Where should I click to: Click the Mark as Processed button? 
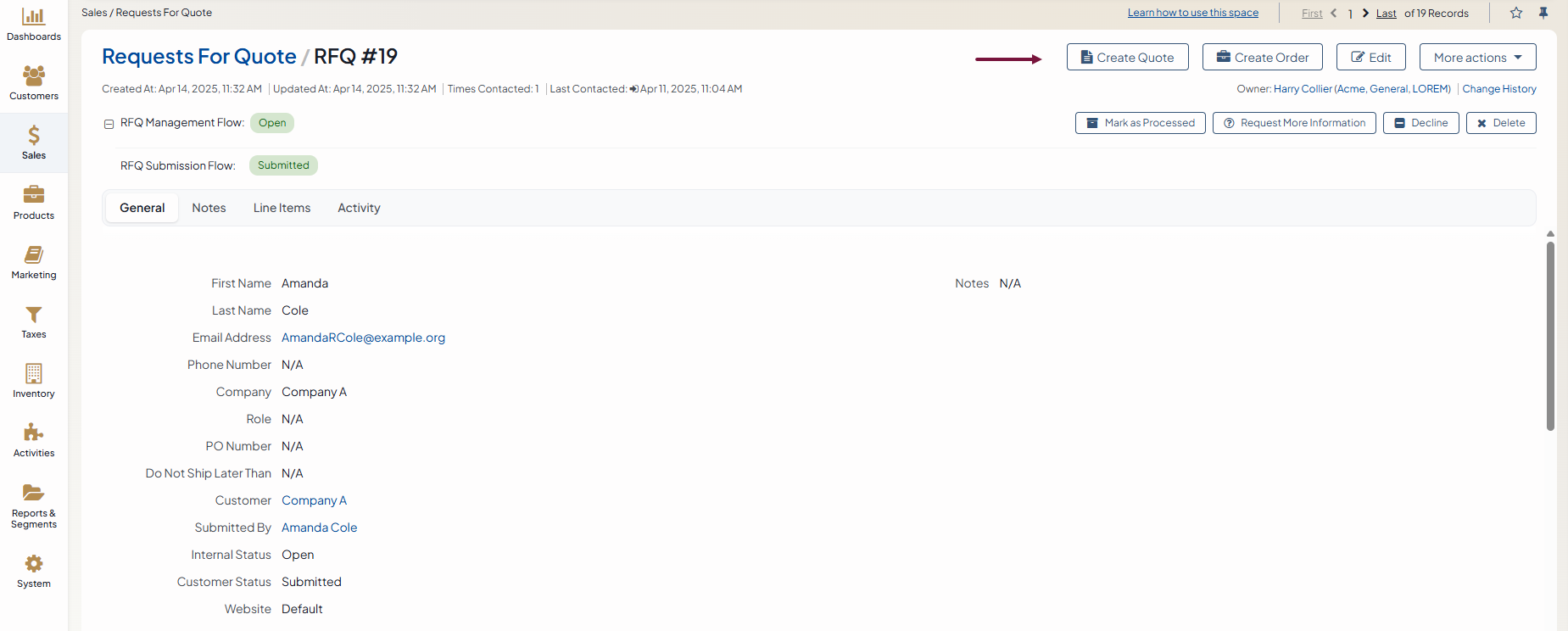(x=1140, y=123)
